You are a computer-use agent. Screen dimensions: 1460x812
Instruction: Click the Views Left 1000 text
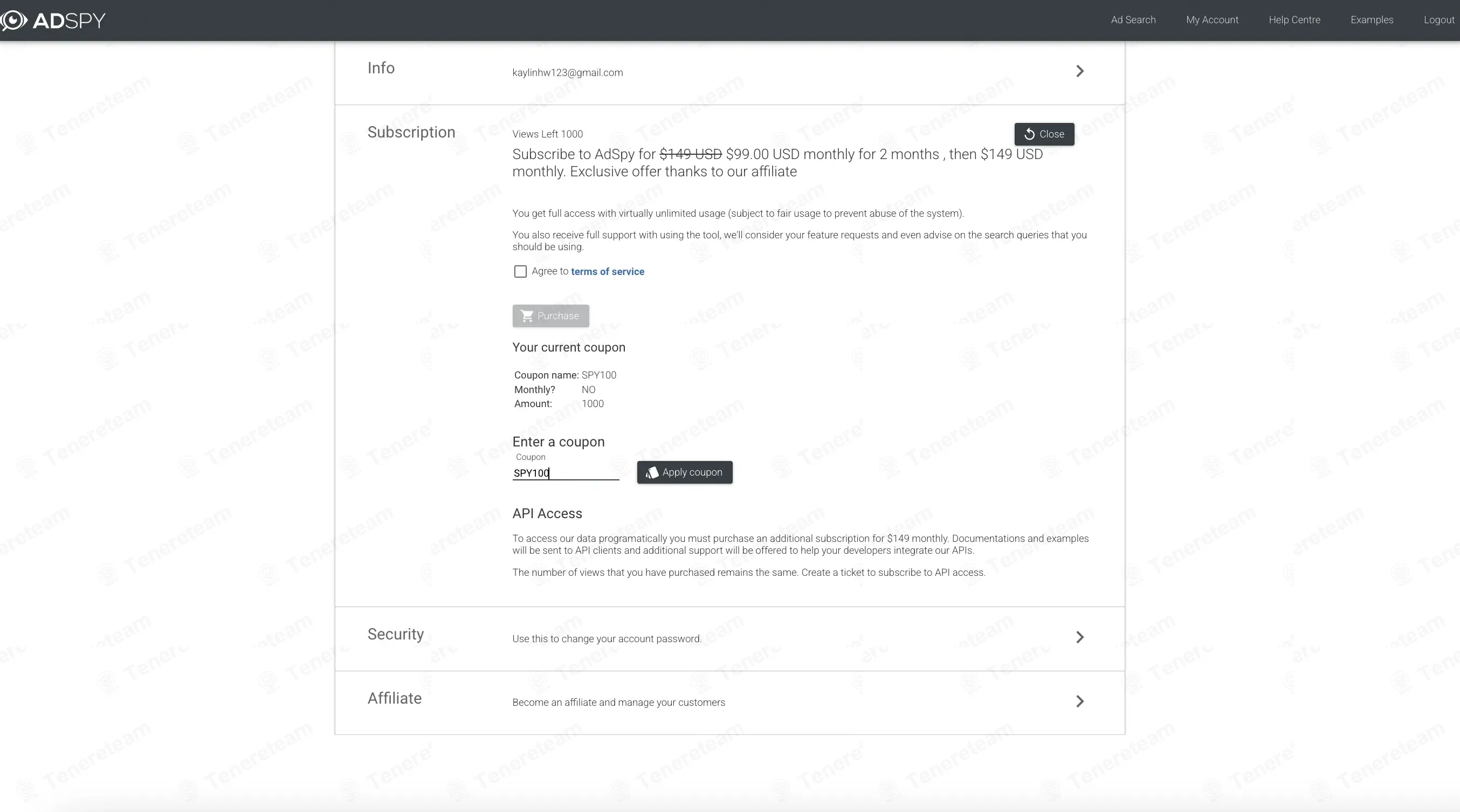(x=547, y=134)
